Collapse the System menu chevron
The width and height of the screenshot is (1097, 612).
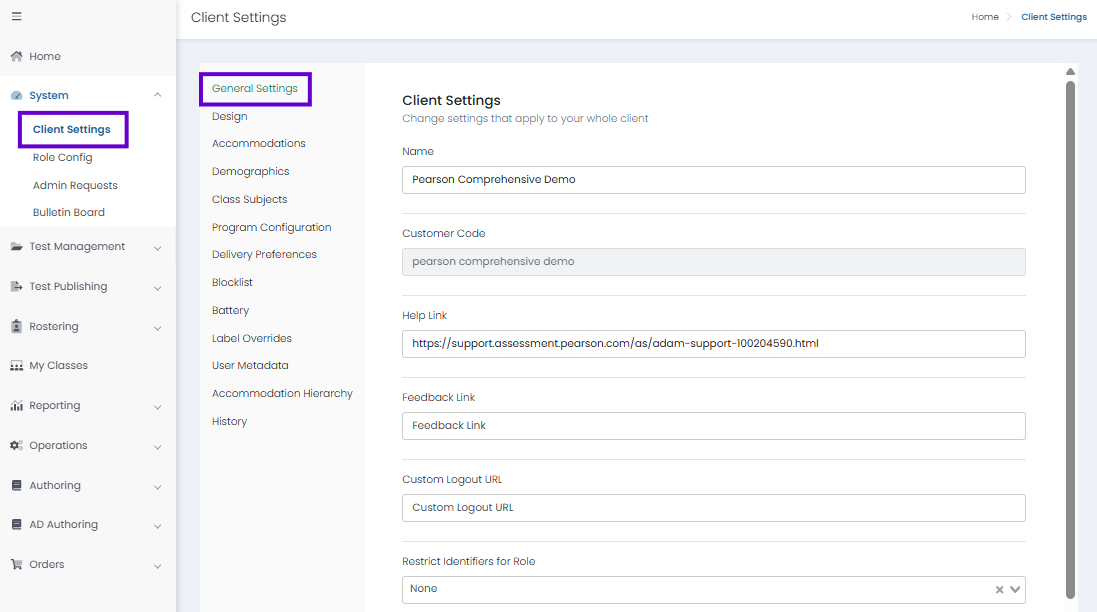(157, 94)
